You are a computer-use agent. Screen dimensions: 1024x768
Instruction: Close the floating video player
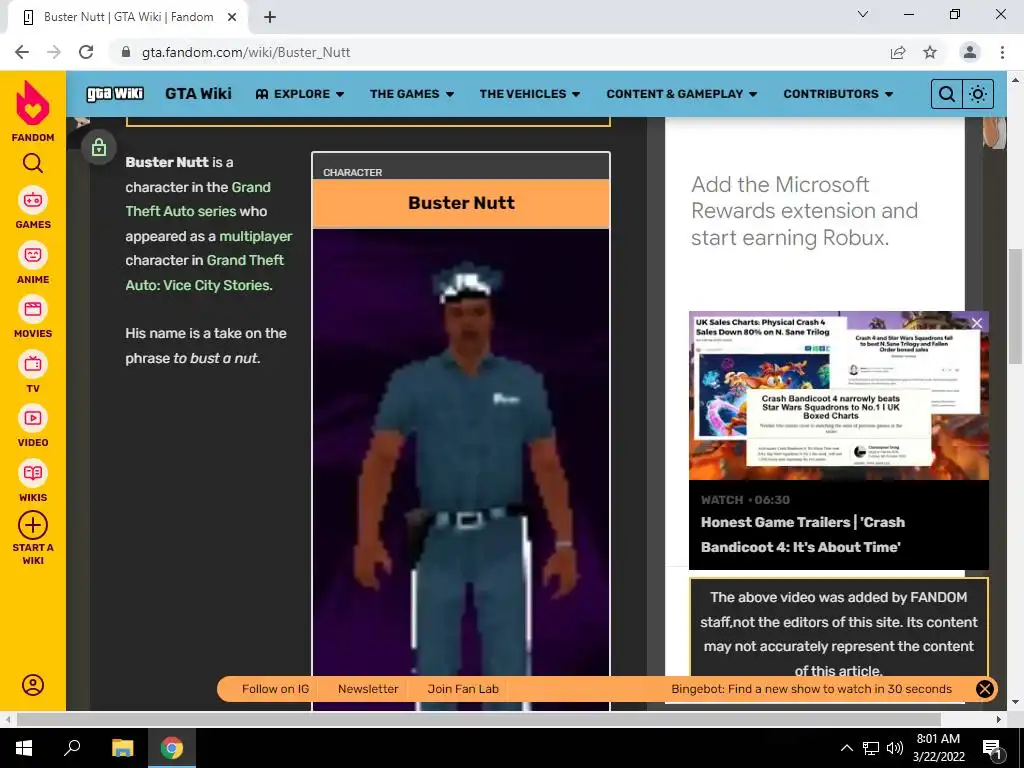[977, 323]
